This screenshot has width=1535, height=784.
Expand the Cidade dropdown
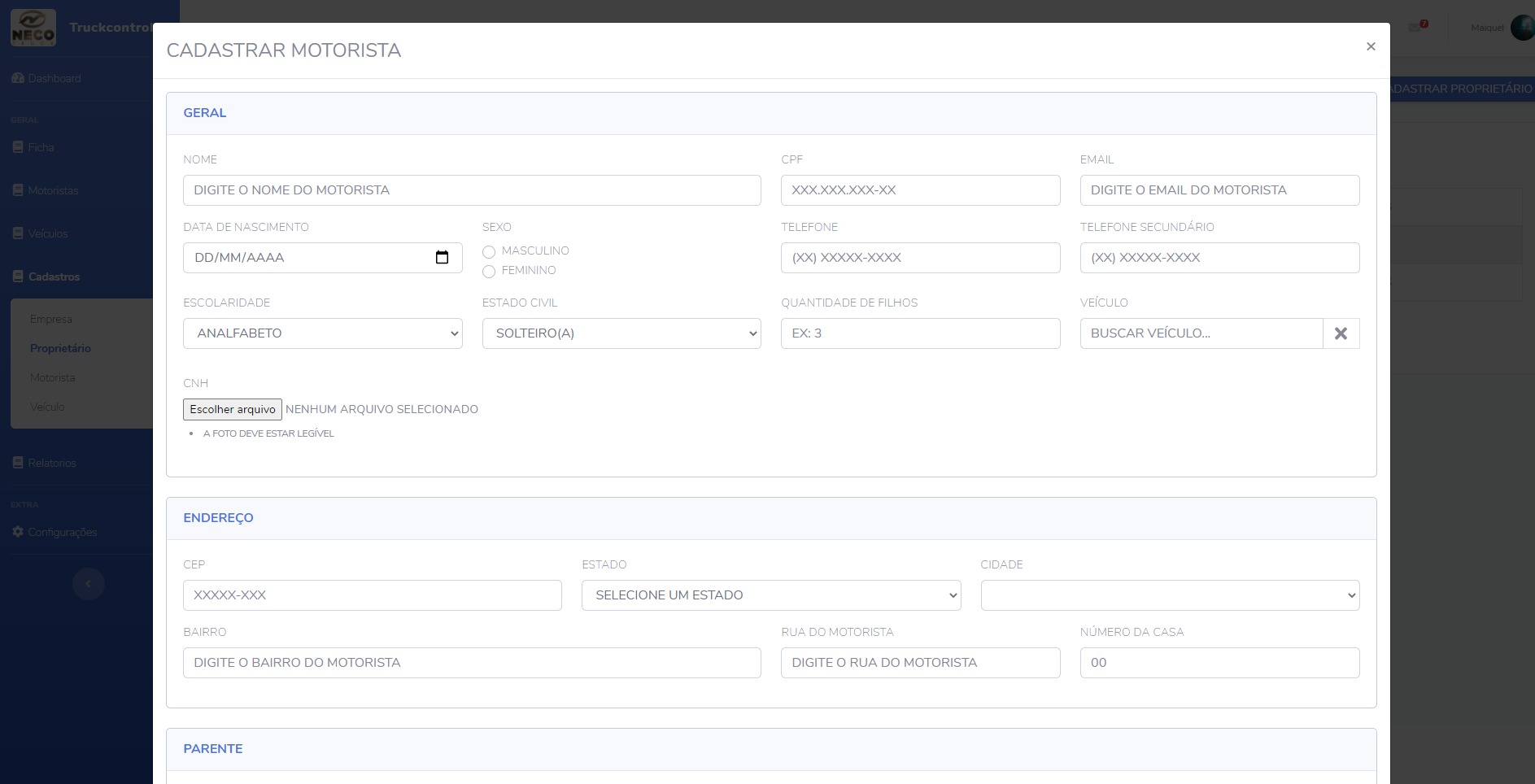[1169, 595]
